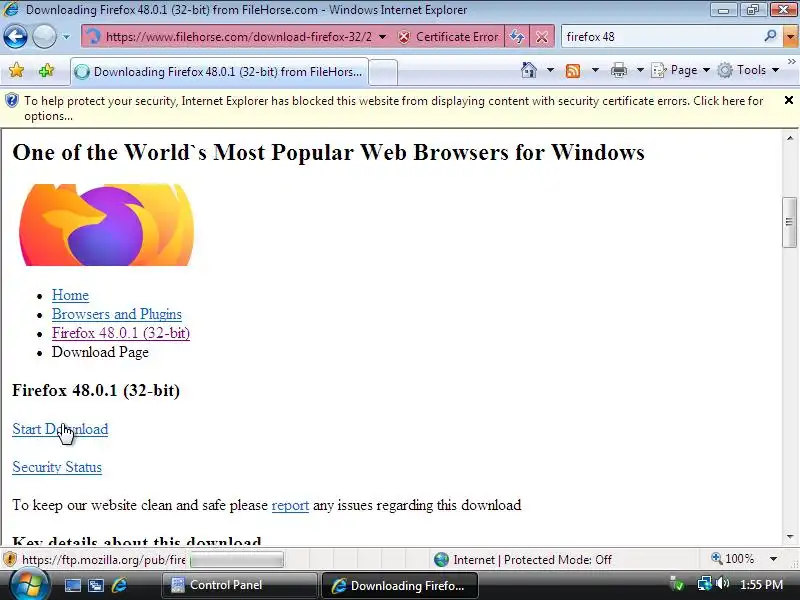Click Downloading Firefo... taskbar button
800x600 pixels.
pos(399,585)
